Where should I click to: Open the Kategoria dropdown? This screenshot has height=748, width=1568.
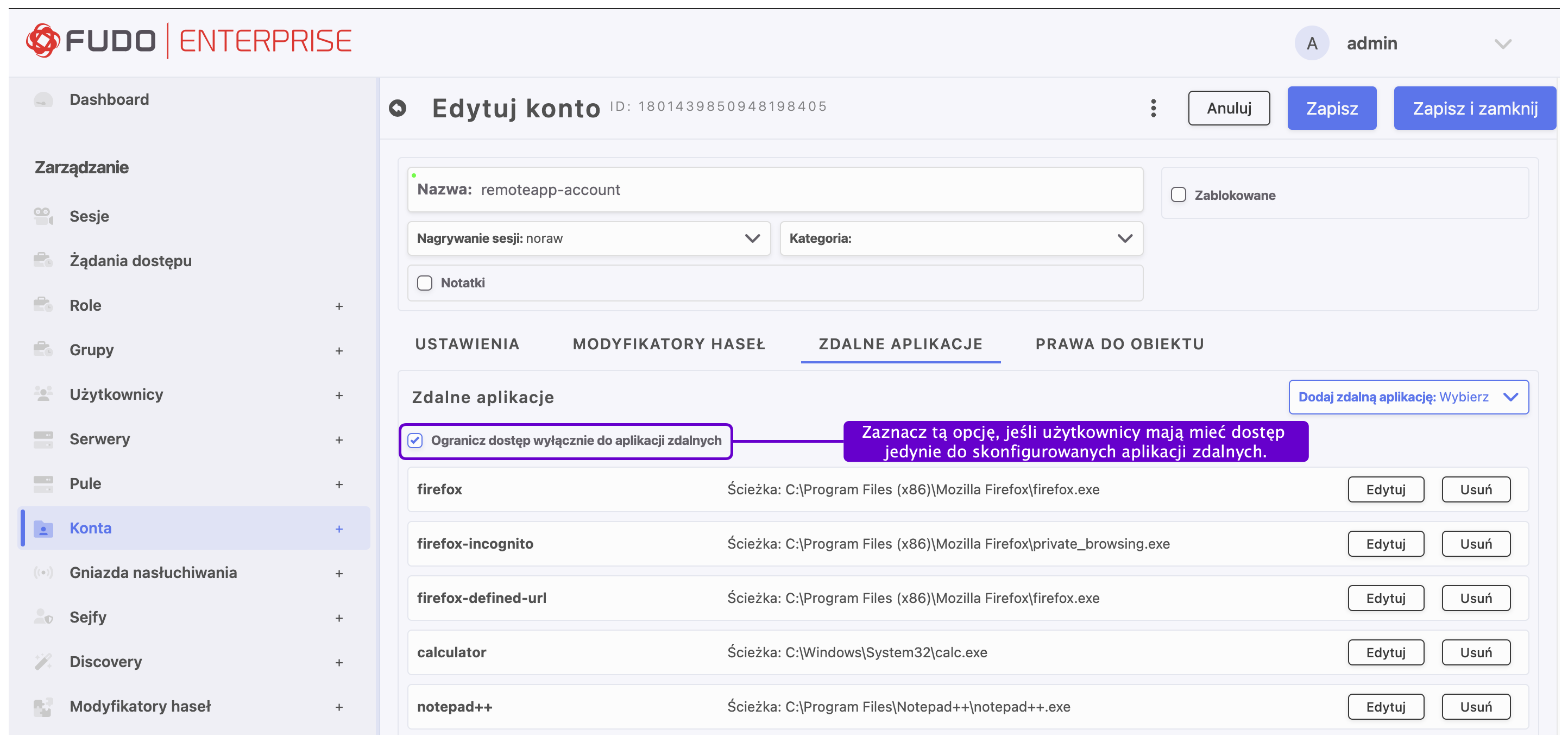tap(961, 238)
